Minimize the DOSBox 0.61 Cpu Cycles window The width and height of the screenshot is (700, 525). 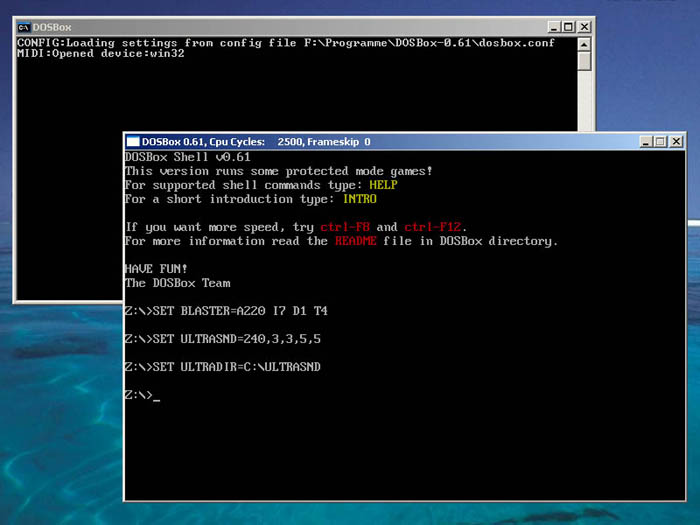pos(646,142)
